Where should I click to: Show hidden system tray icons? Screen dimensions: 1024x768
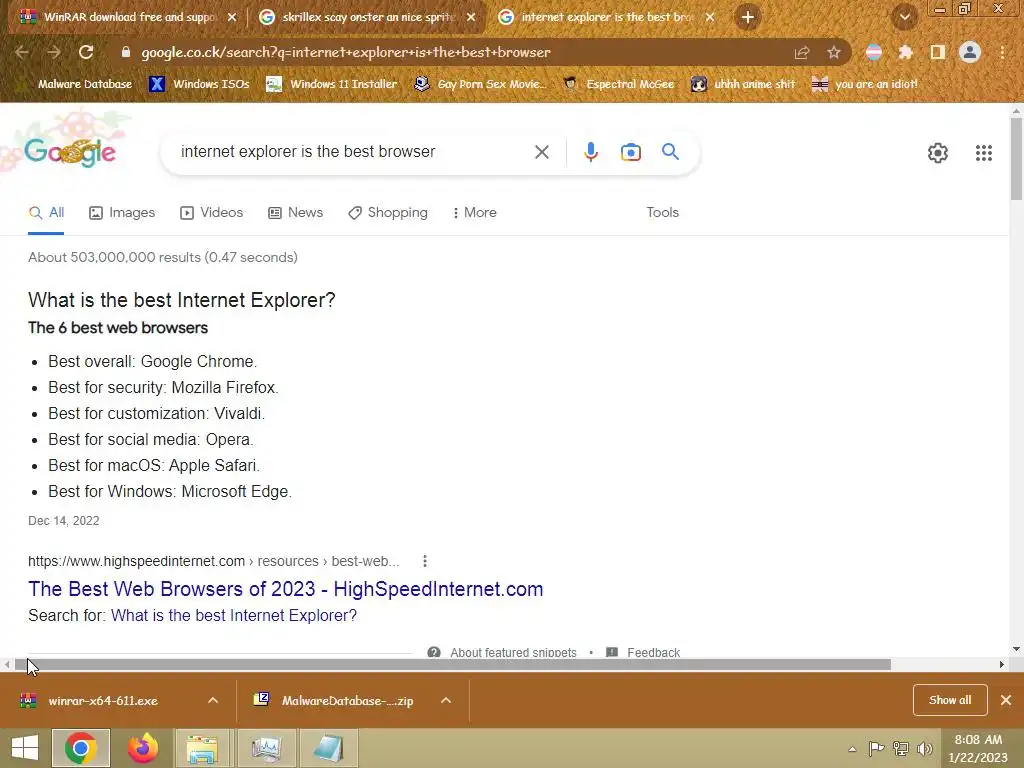pos(852,749)
